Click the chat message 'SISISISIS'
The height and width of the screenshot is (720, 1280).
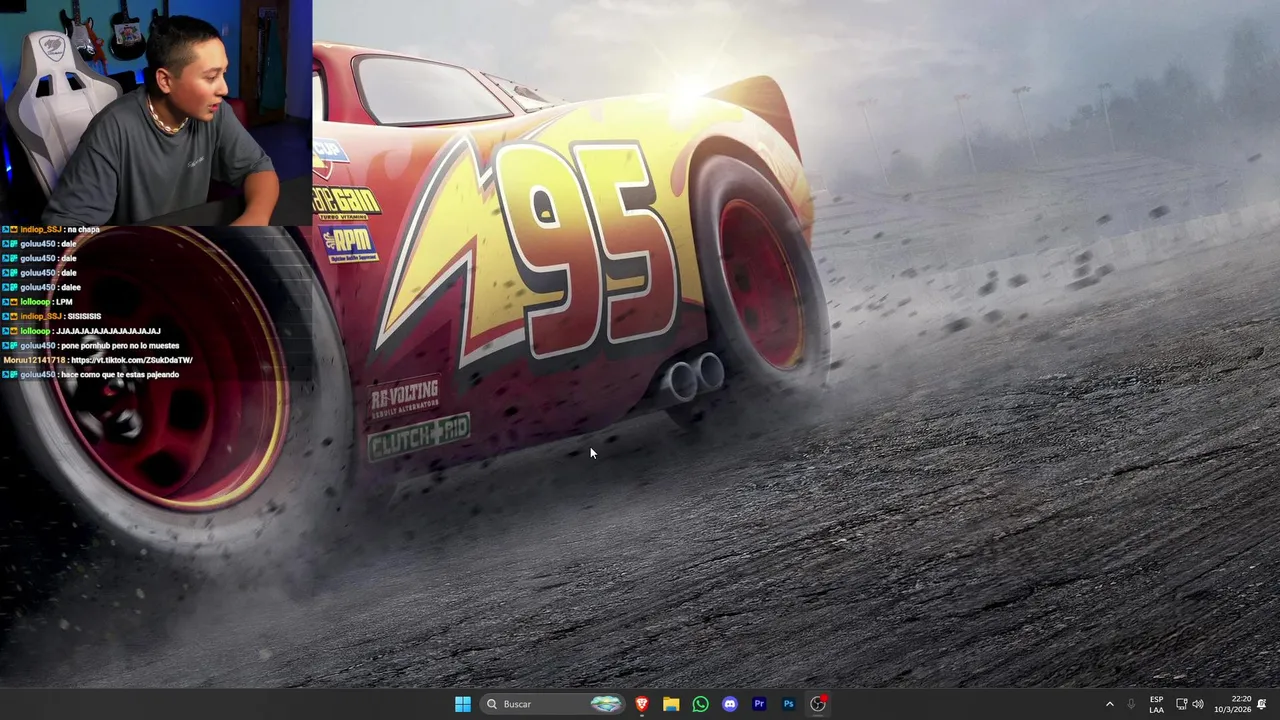coord(84,316)
